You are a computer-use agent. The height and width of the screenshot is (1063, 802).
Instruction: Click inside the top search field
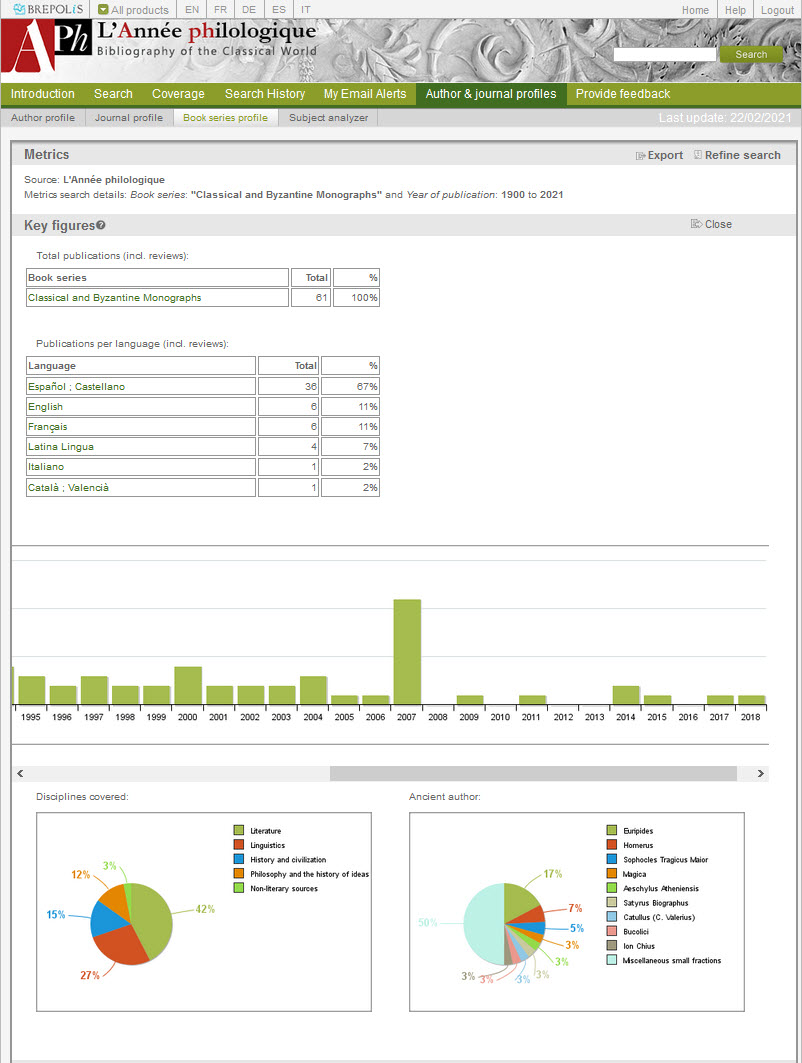[664, 55]
